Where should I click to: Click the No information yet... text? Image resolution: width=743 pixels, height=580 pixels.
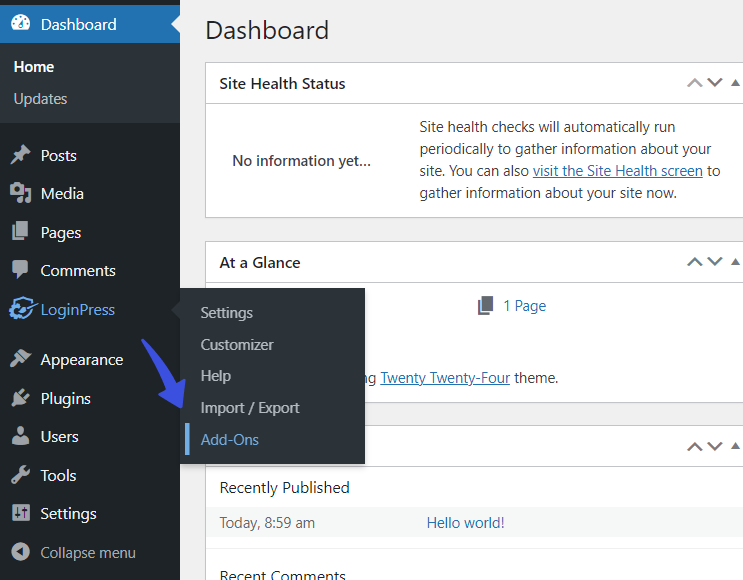coord(301,161)
